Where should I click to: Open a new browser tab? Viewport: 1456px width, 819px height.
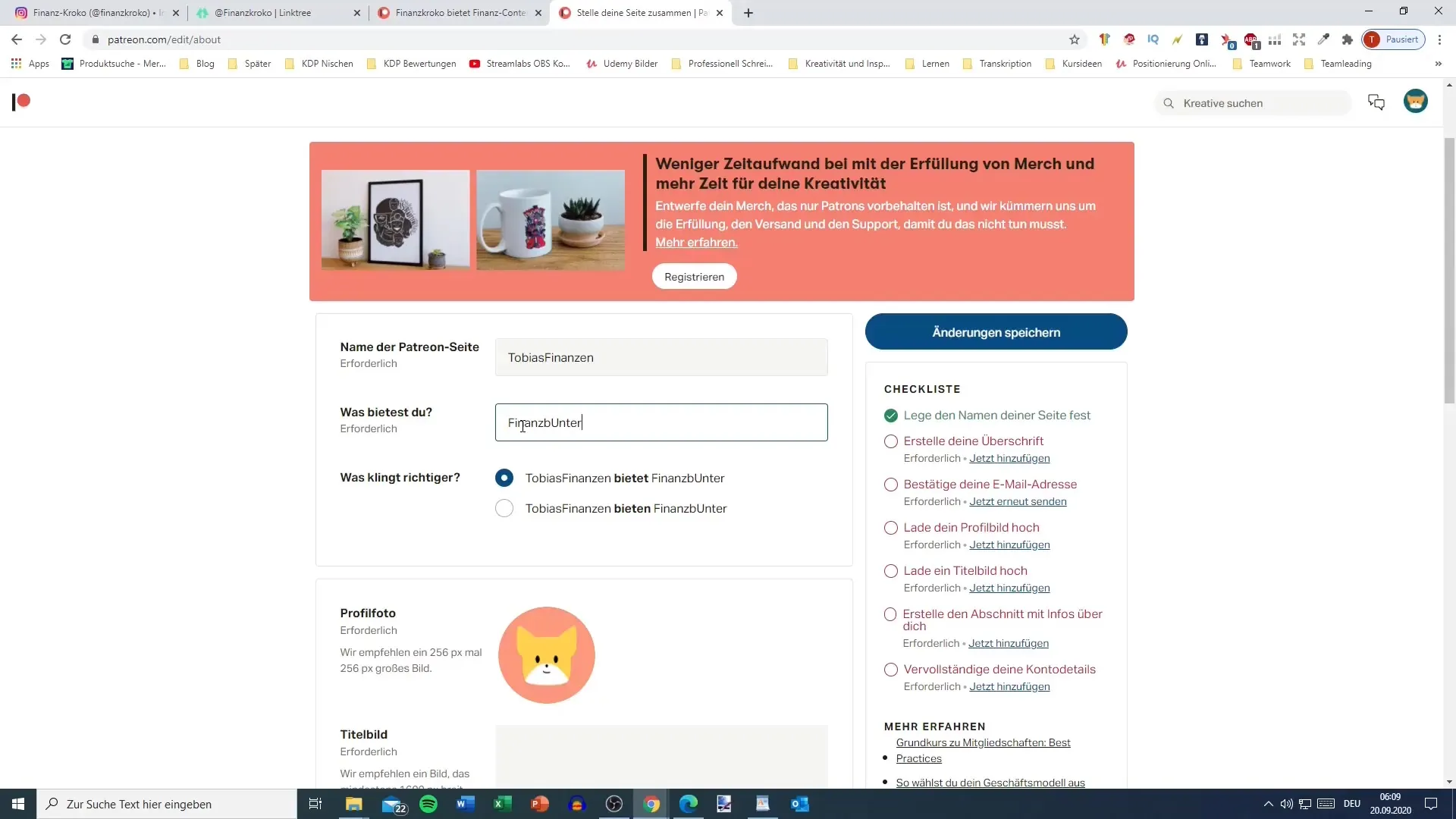click(748, 13)
